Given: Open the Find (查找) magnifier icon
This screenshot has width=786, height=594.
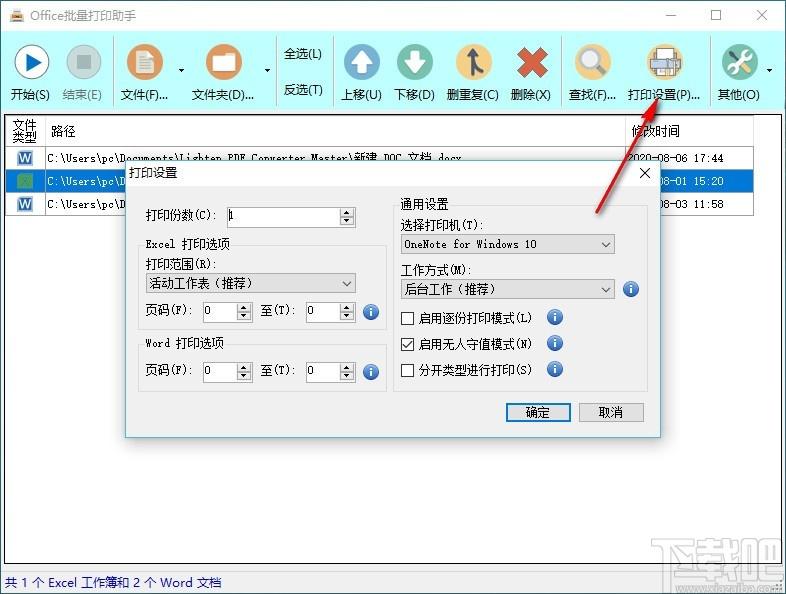Looking at the screenshot, I should 593,62.
